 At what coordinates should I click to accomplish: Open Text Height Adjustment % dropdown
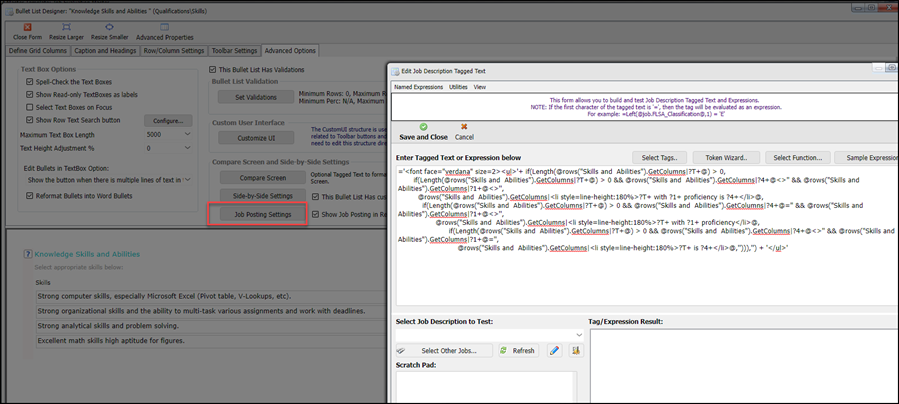(x=187, y=148)
